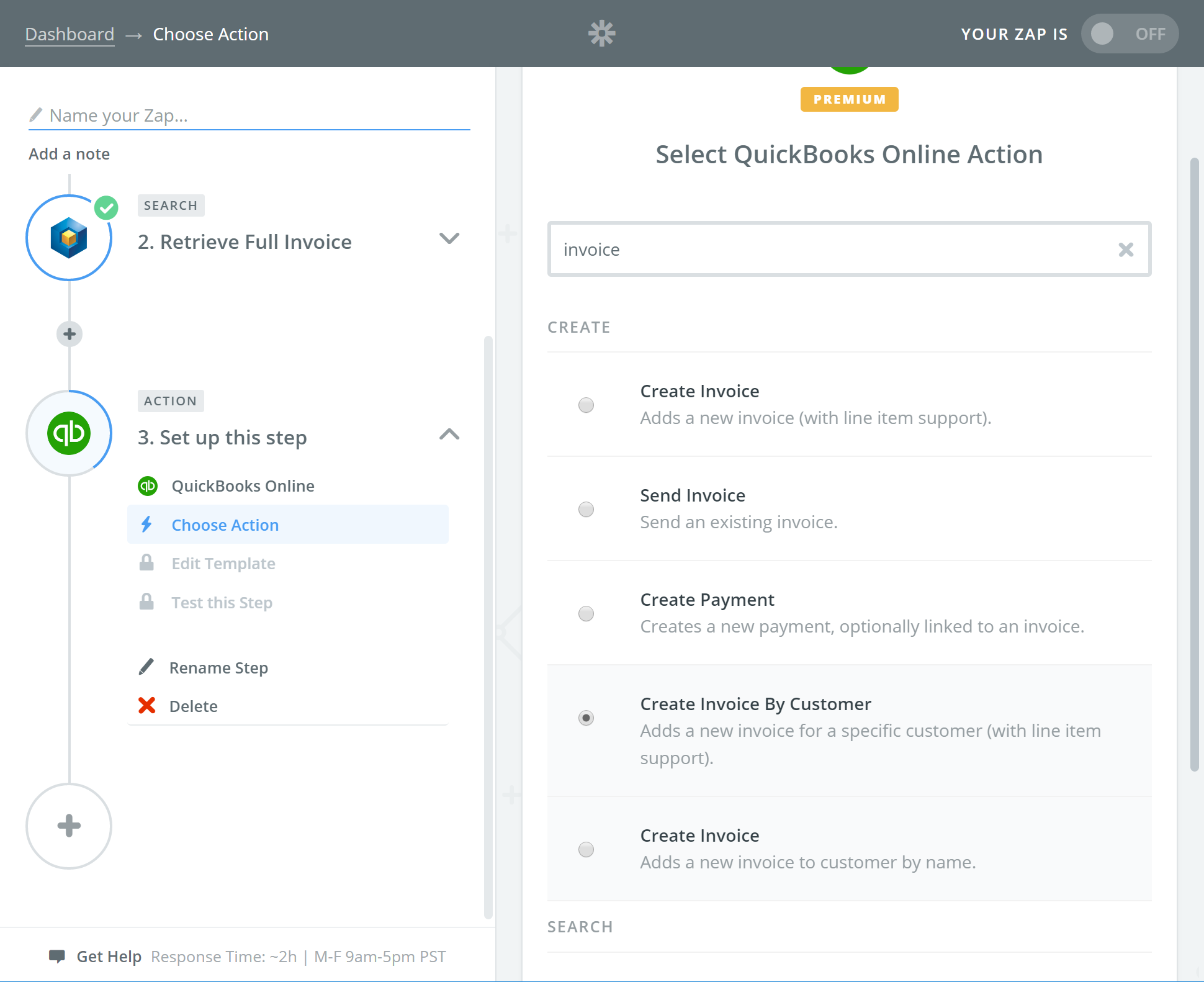Select Create Invoice with line item support

click(x=586, y=405)
